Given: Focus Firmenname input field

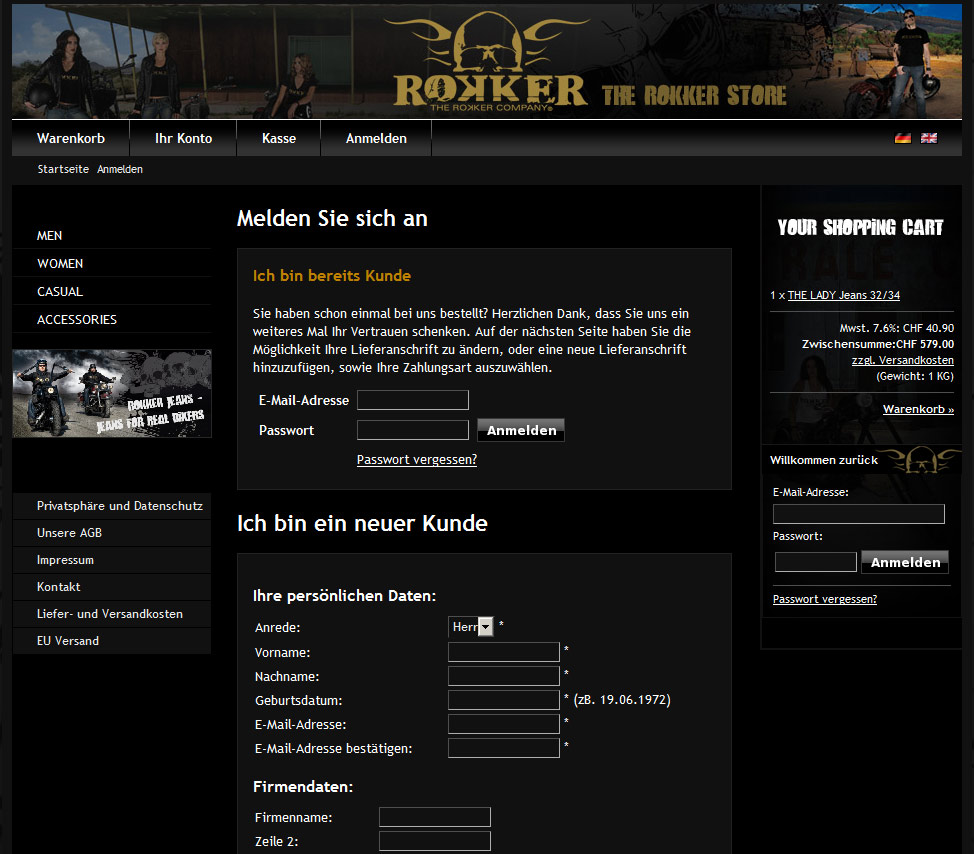Looking at the screenshot, I should pos(435,817).
